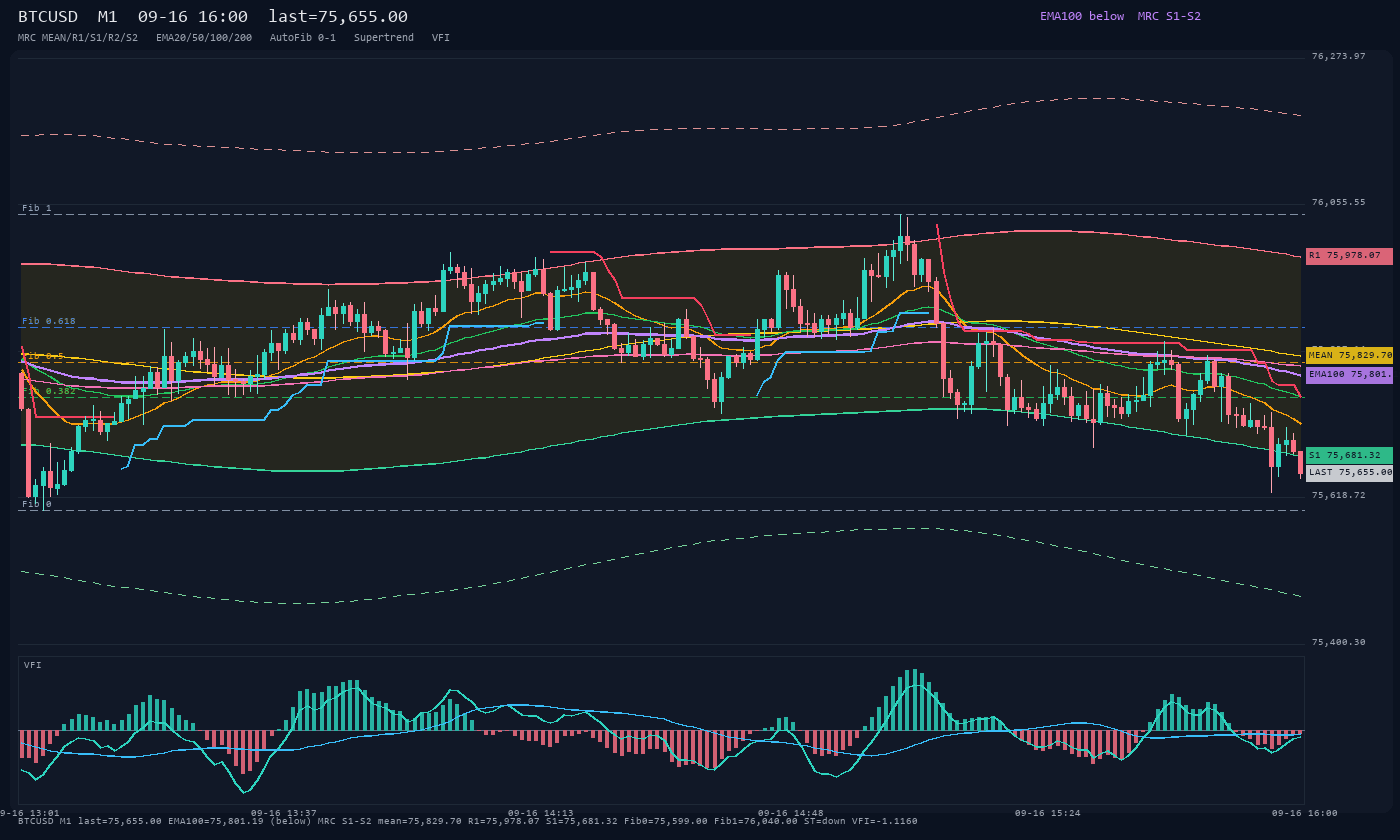Viewport: 1400px width, 840px height.
Task: Click the Fib 0.618 level label
Action: (49, 321)
